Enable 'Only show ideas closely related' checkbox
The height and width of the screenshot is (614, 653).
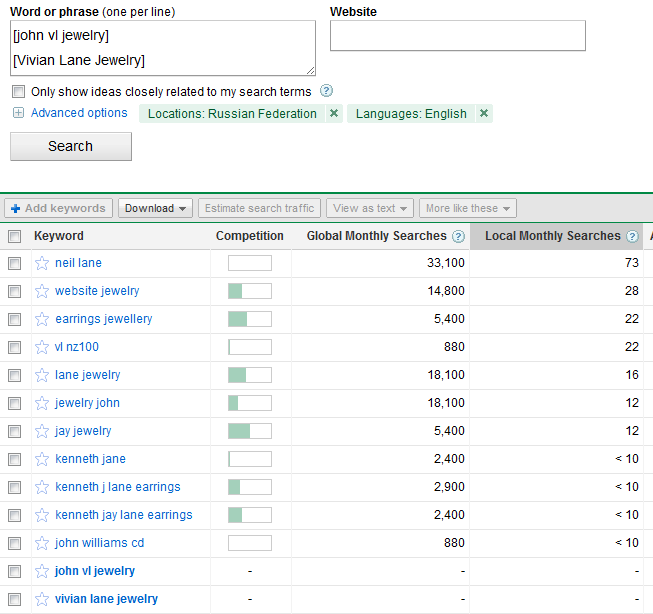[x=18, y=92]
